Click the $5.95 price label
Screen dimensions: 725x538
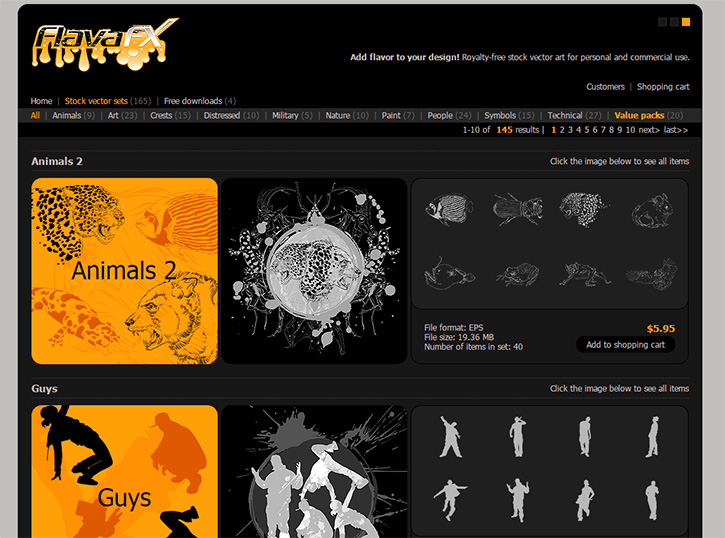(661, 329)
